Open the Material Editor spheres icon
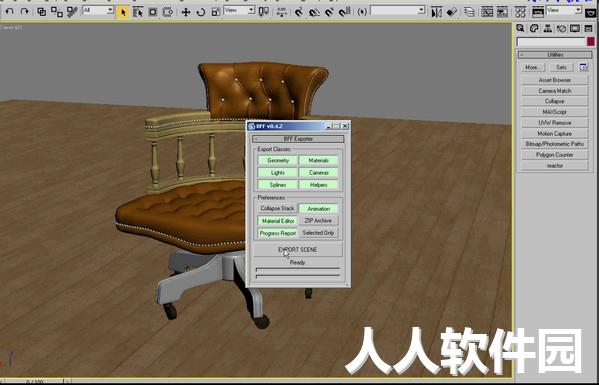The width and height of the screenshot is (599, 385). 520,12
